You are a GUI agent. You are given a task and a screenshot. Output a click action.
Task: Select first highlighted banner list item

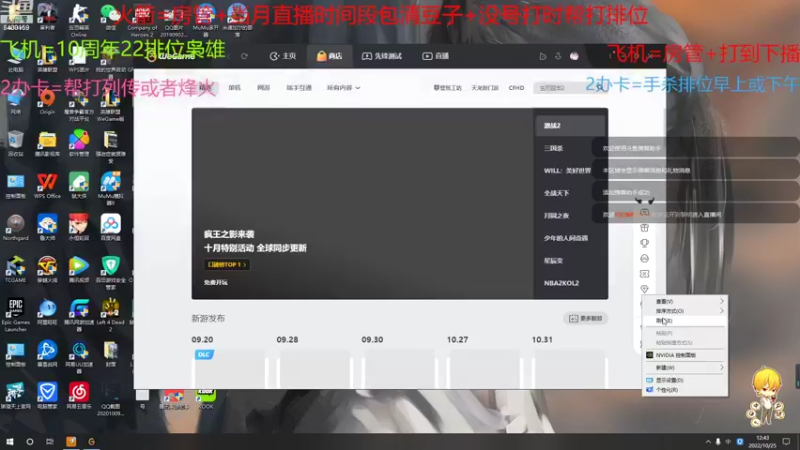tap(570, 126)
